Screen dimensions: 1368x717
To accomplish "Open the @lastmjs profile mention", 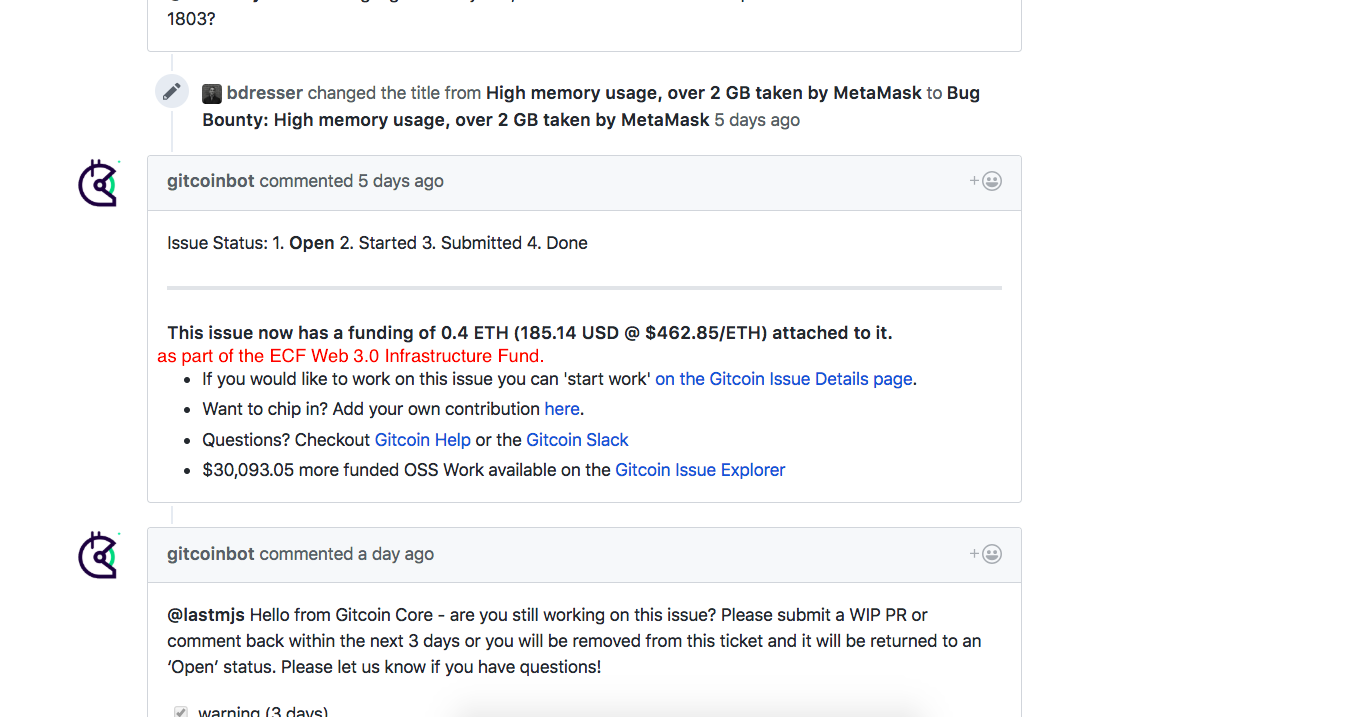I will pyautogui.click(x=206, y=614).
